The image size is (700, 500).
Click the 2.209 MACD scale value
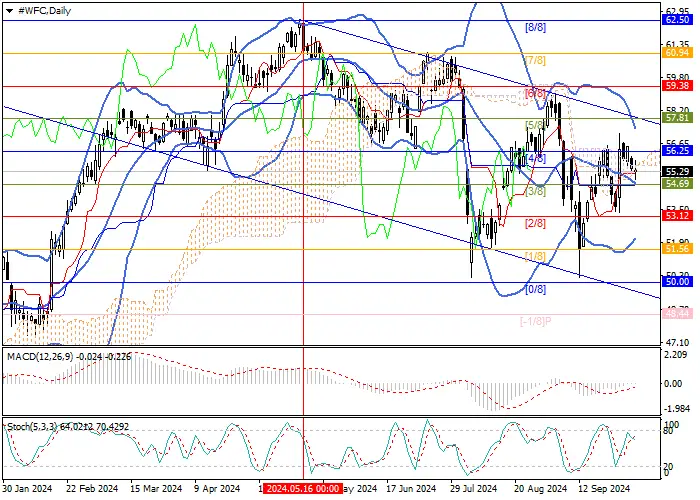[673, 355]
